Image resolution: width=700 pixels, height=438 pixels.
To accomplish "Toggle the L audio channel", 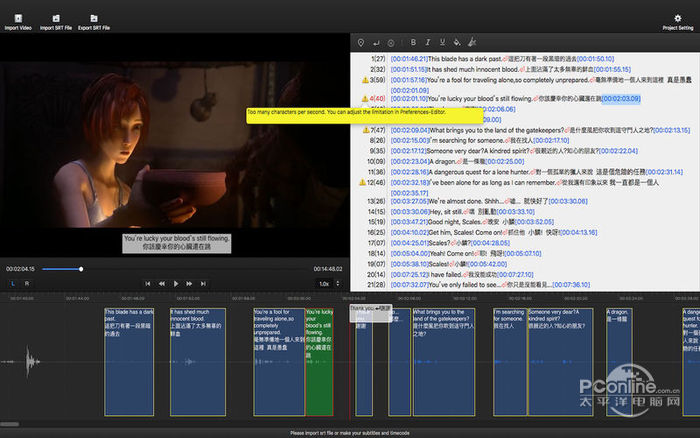I will click(14, 283).
